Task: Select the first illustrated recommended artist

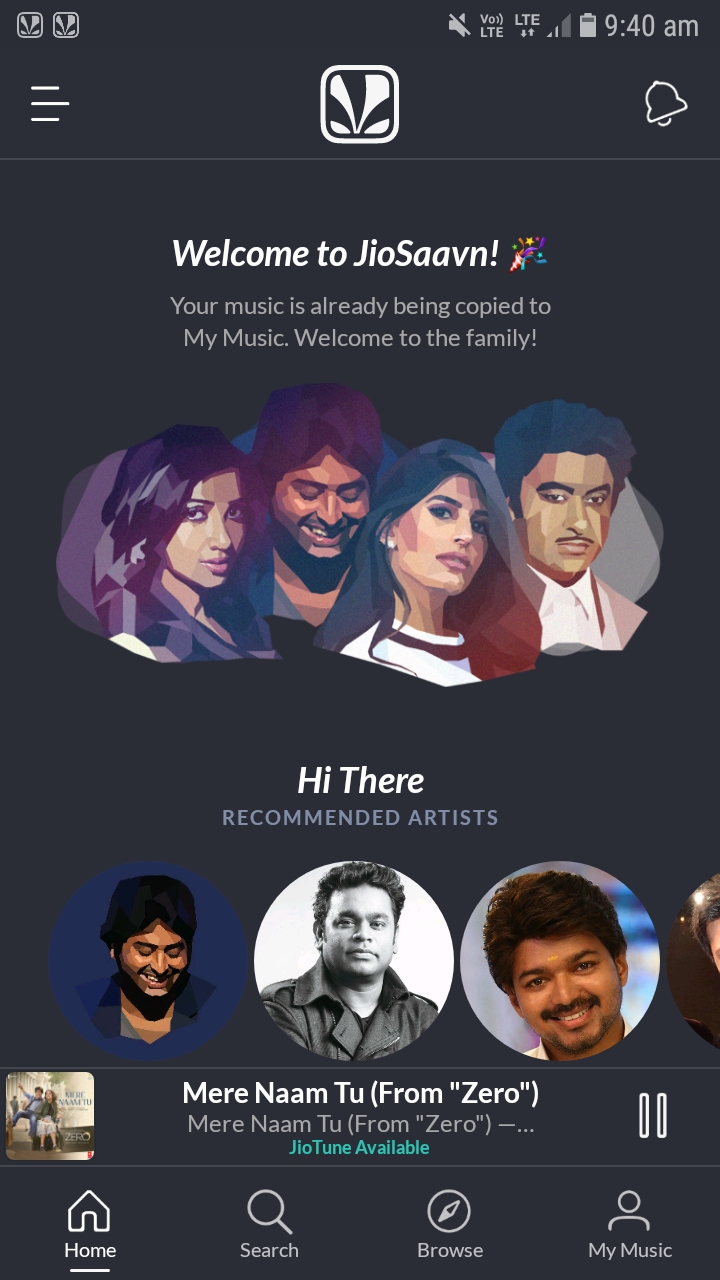Action: pyautogui.click(x=148, y=961)
